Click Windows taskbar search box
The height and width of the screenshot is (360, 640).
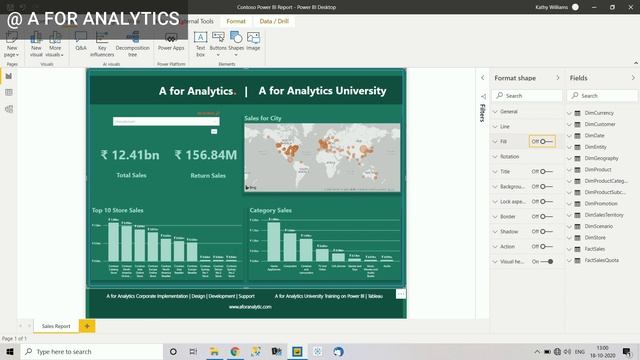click(92, 351)
